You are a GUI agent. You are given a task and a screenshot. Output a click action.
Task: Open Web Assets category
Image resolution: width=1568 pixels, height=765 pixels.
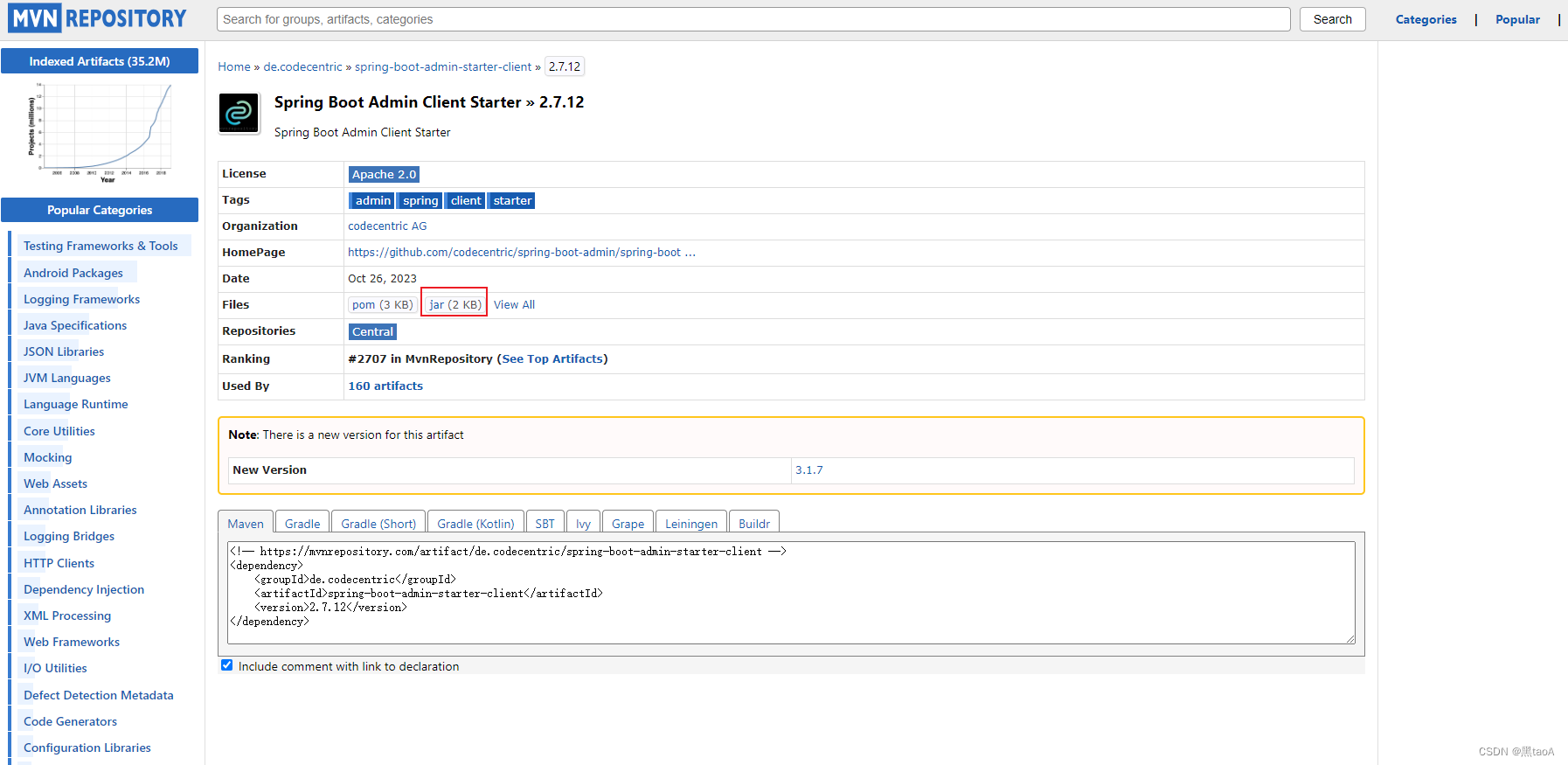click(x=56, y=483)
